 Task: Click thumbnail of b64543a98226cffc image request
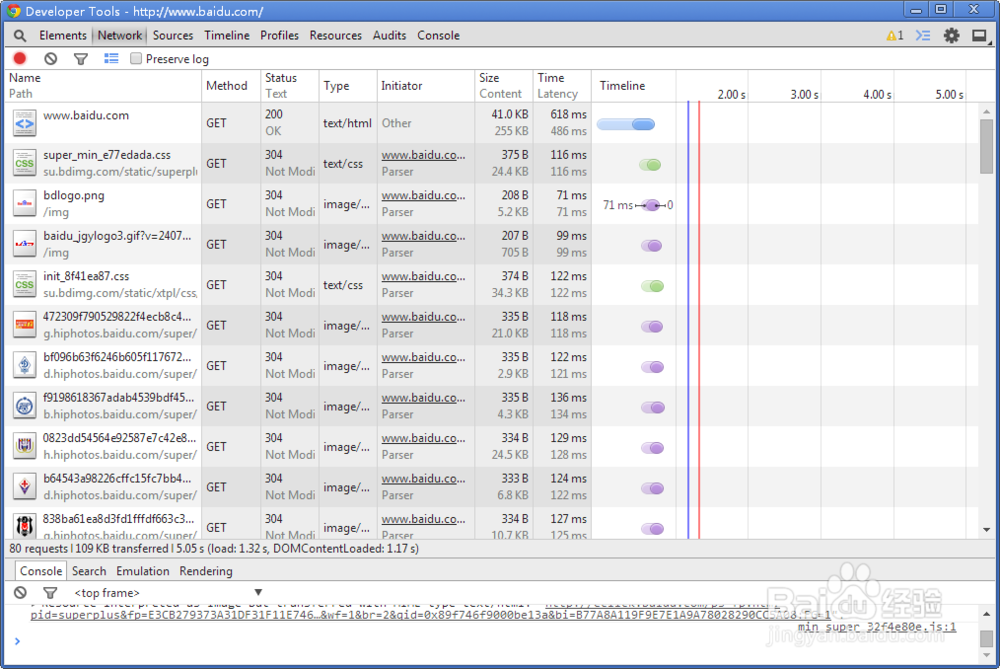click(24, 487)
